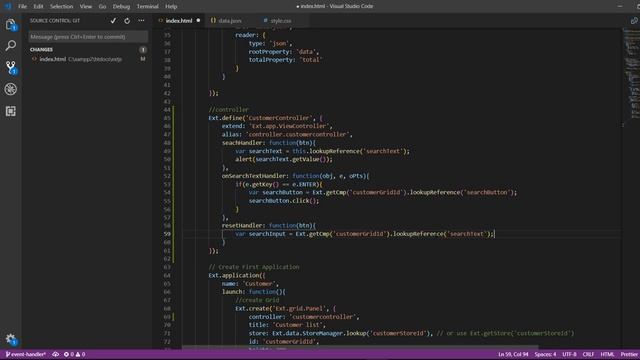Click the sync changes cloud icon
Viewport: 640px width, 360px height.
tap(56, 354)
